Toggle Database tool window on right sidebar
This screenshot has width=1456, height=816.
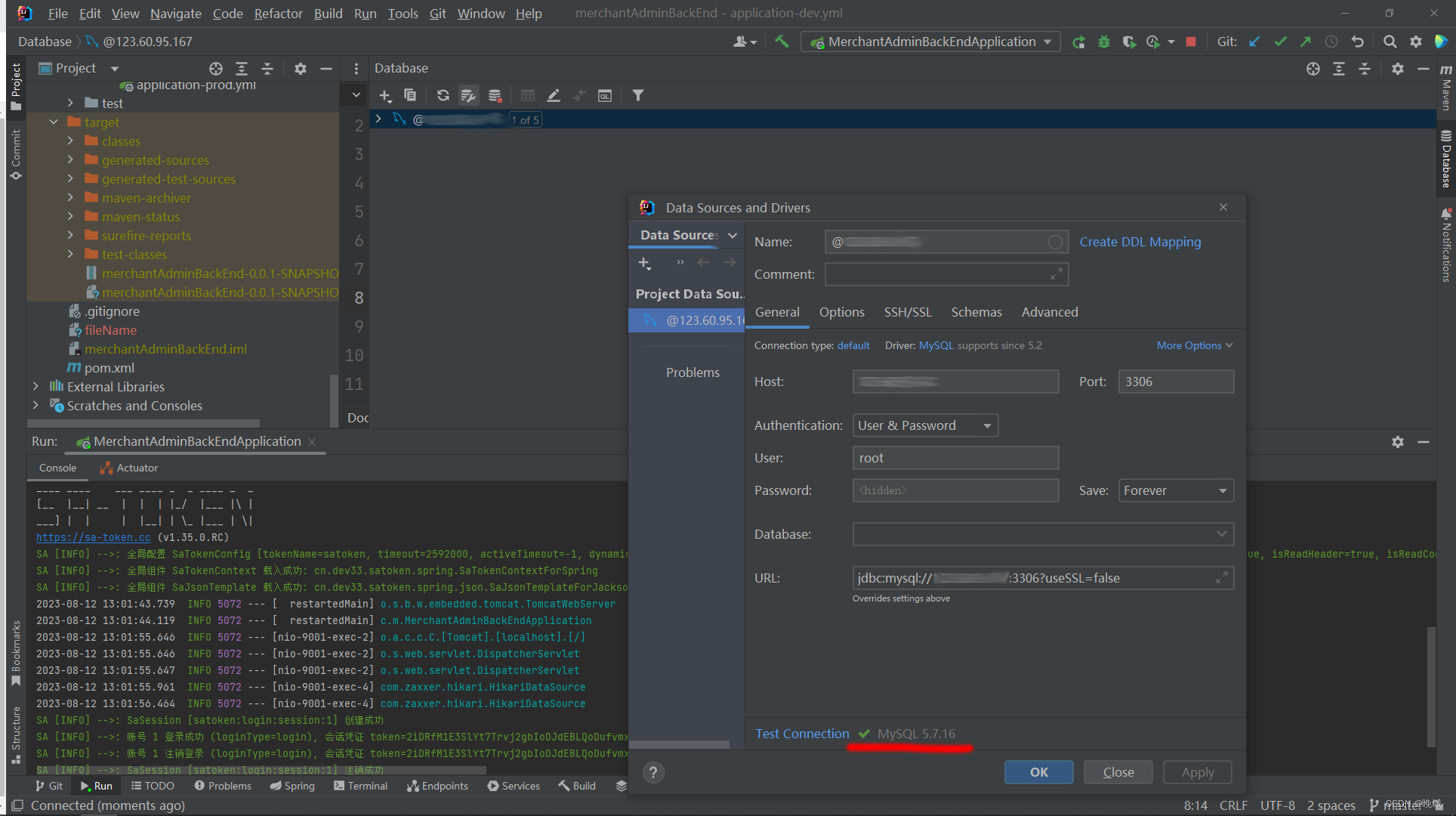[1446, 159]
